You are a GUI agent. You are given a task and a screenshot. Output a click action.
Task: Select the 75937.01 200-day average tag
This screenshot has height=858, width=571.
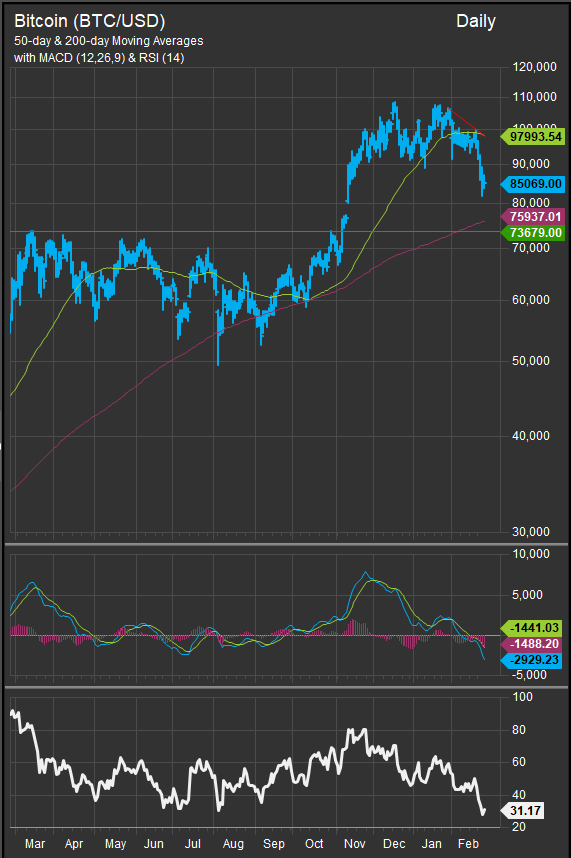[x=533, y=217]
